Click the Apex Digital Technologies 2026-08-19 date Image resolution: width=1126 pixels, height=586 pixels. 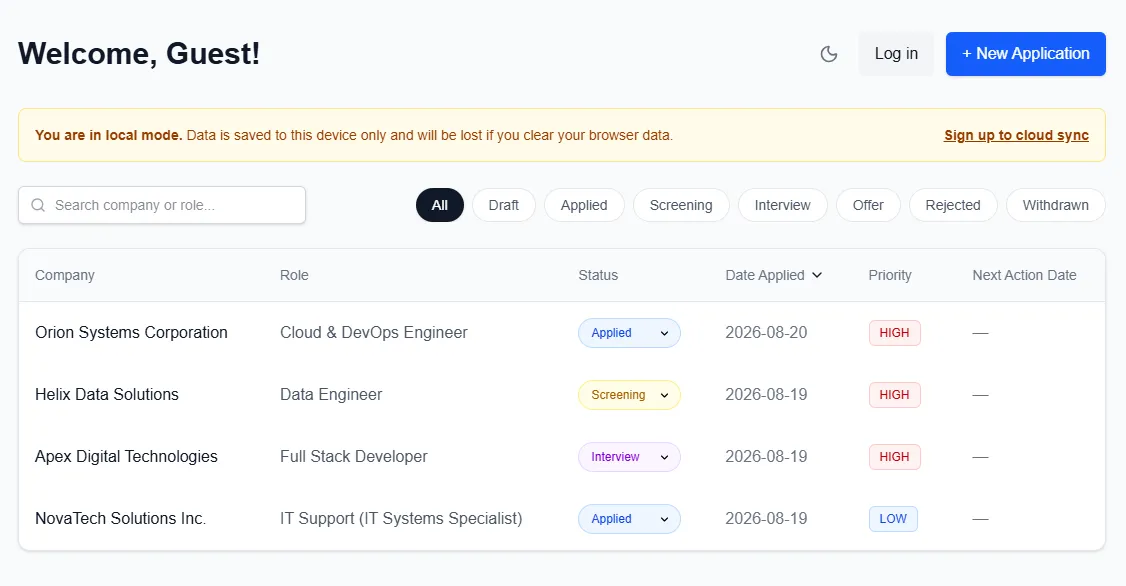766,456
